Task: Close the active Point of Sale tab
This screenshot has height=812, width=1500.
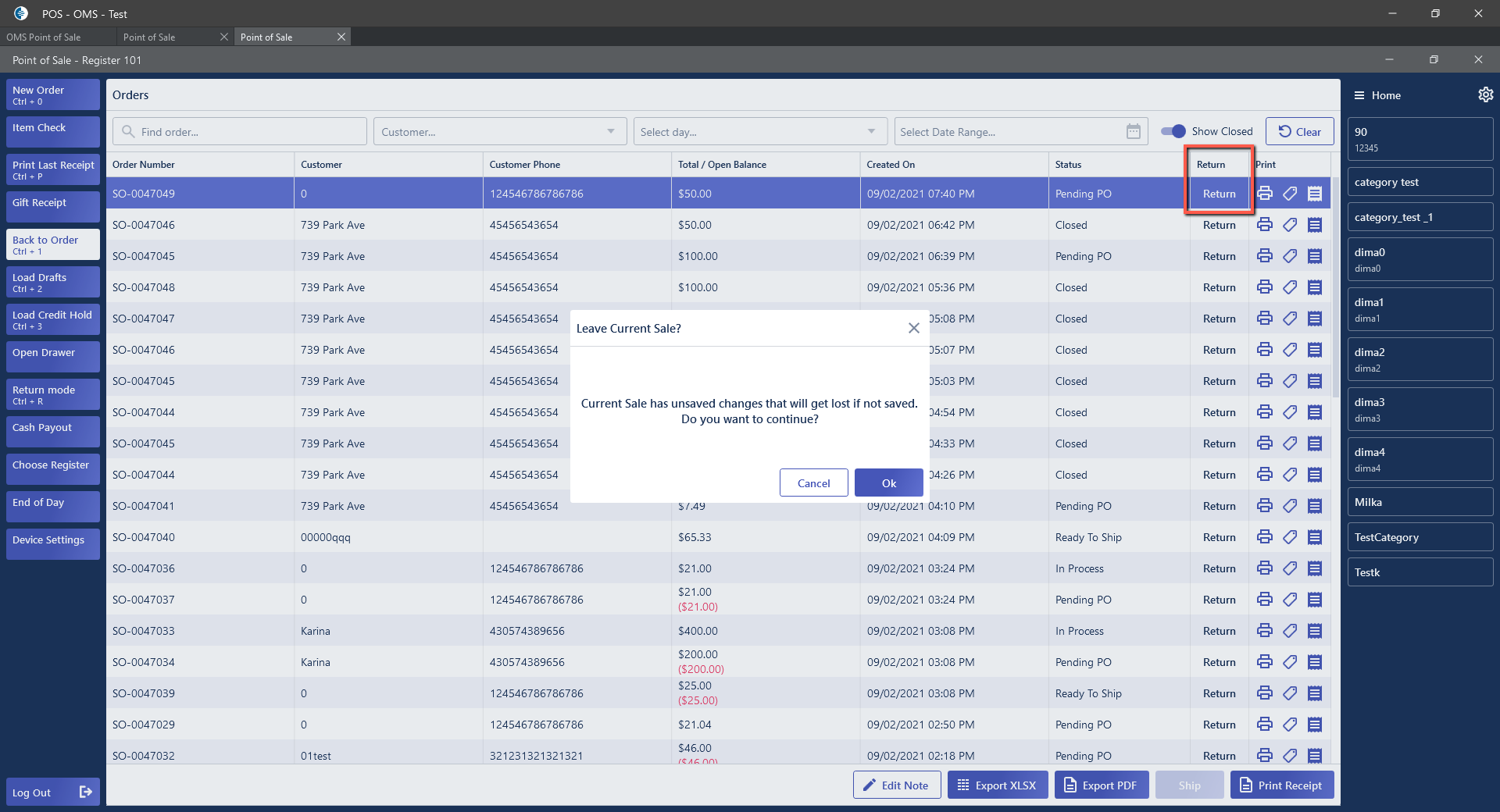Action: coord(341,37)
